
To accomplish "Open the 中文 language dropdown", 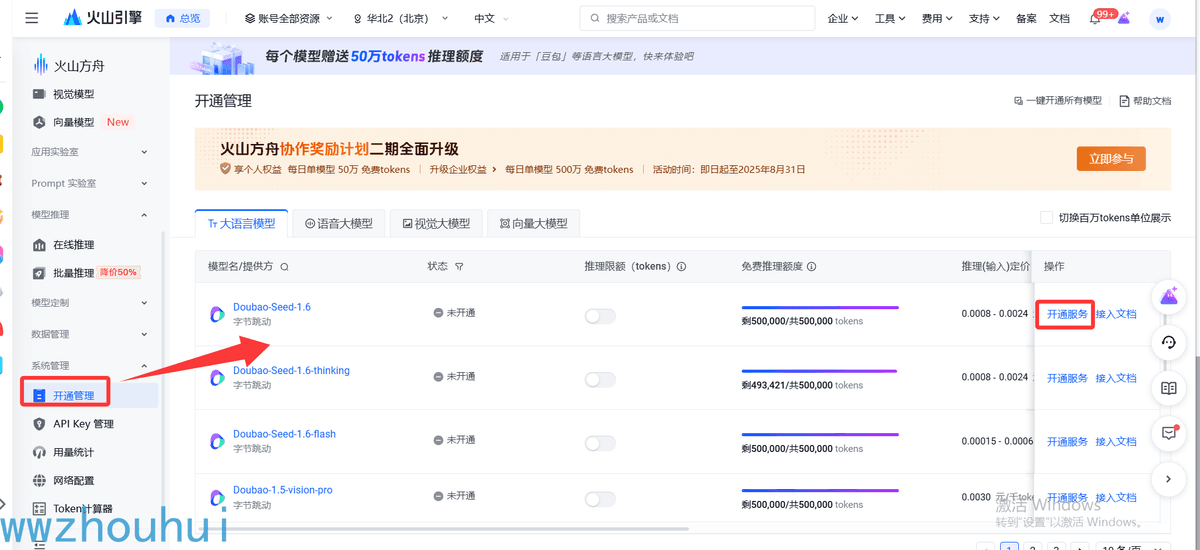I will (x=491, y=19).
